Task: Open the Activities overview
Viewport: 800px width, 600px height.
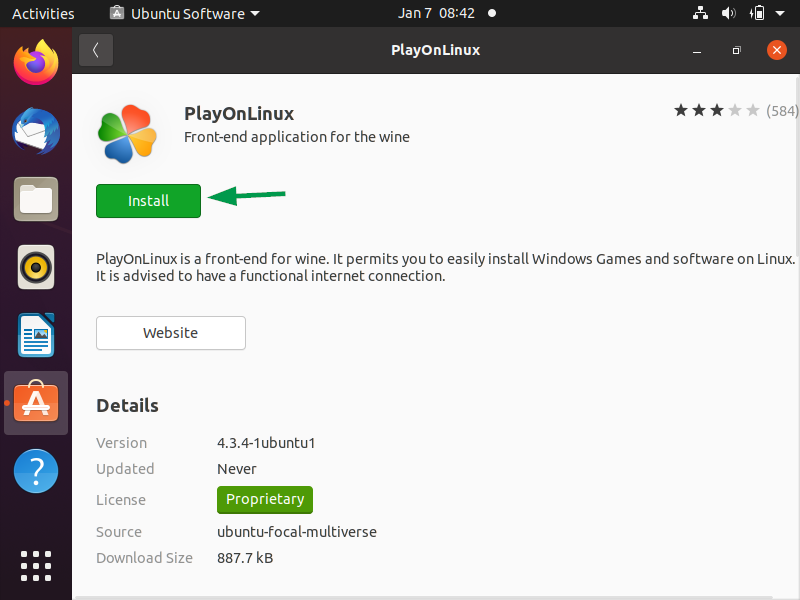Action: (x=43, y=13)
